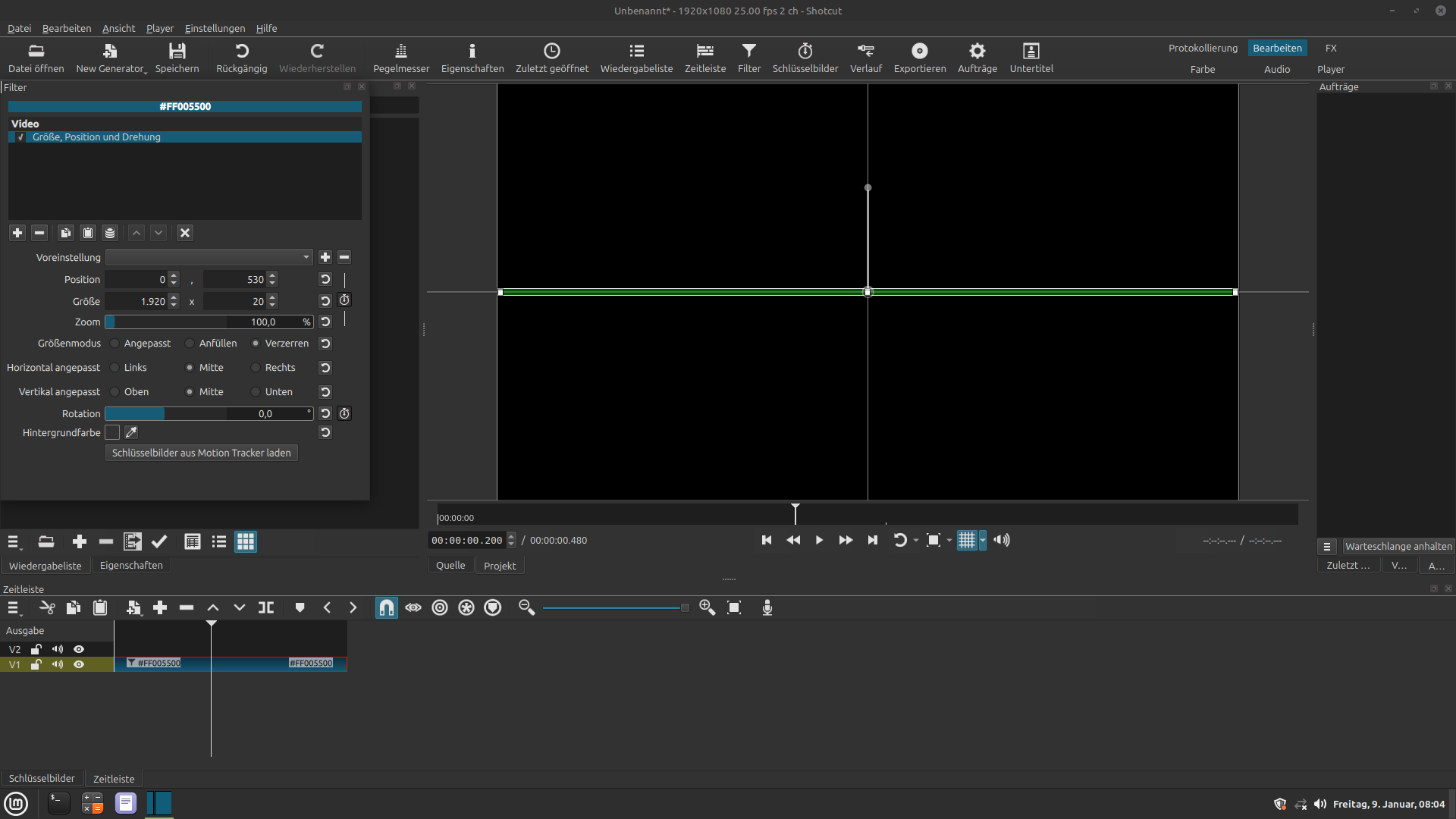The height and width of the screenshot is (819, 1456).
Task: Click the Hintergrundfarbe color swatch
Action: click(x=112, y=432)
